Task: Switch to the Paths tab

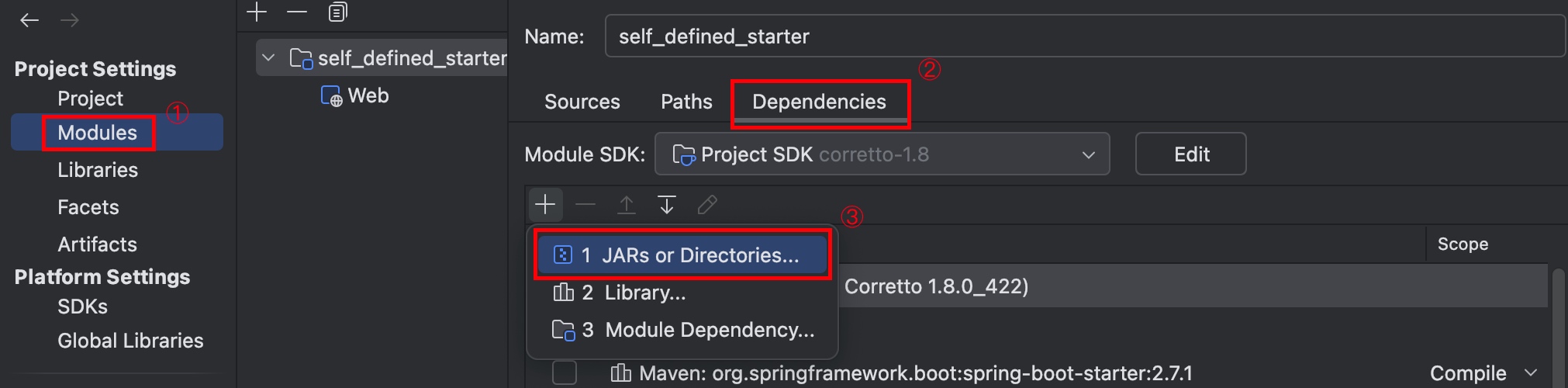Action: click(x=686, y=102)
